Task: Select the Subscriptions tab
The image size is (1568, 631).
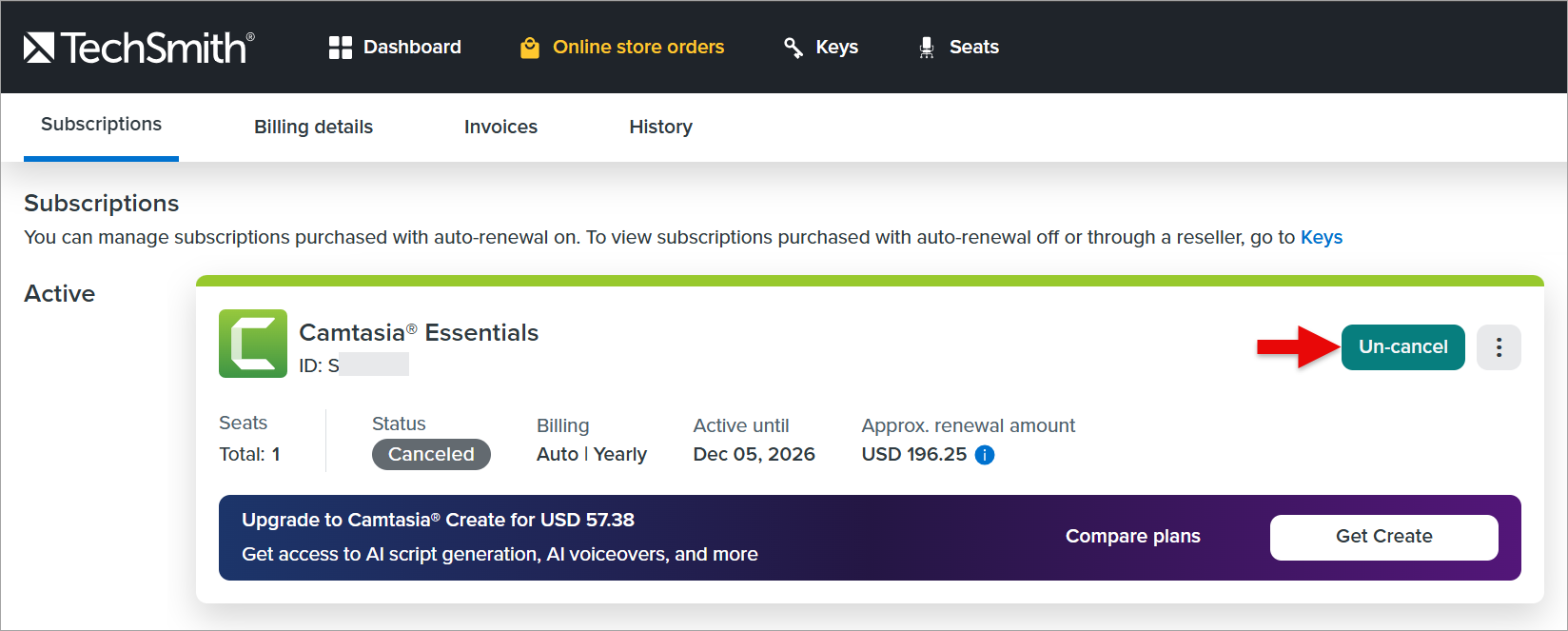Action: [x=101, y=125]
